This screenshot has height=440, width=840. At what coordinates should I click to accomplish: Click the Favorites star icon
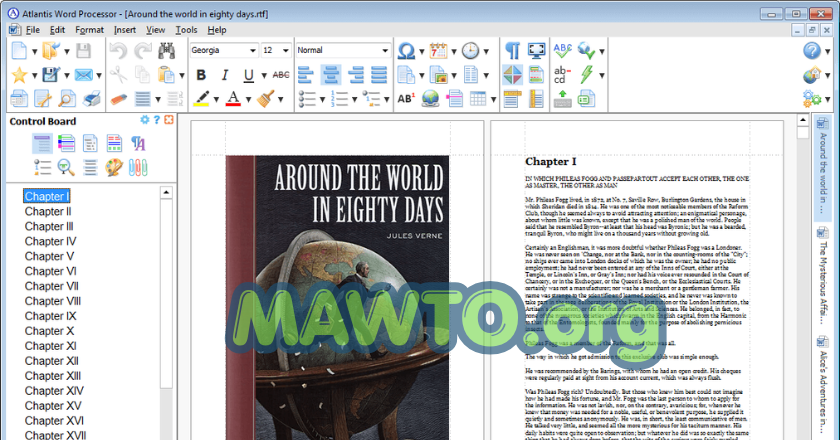coord(19,75)
